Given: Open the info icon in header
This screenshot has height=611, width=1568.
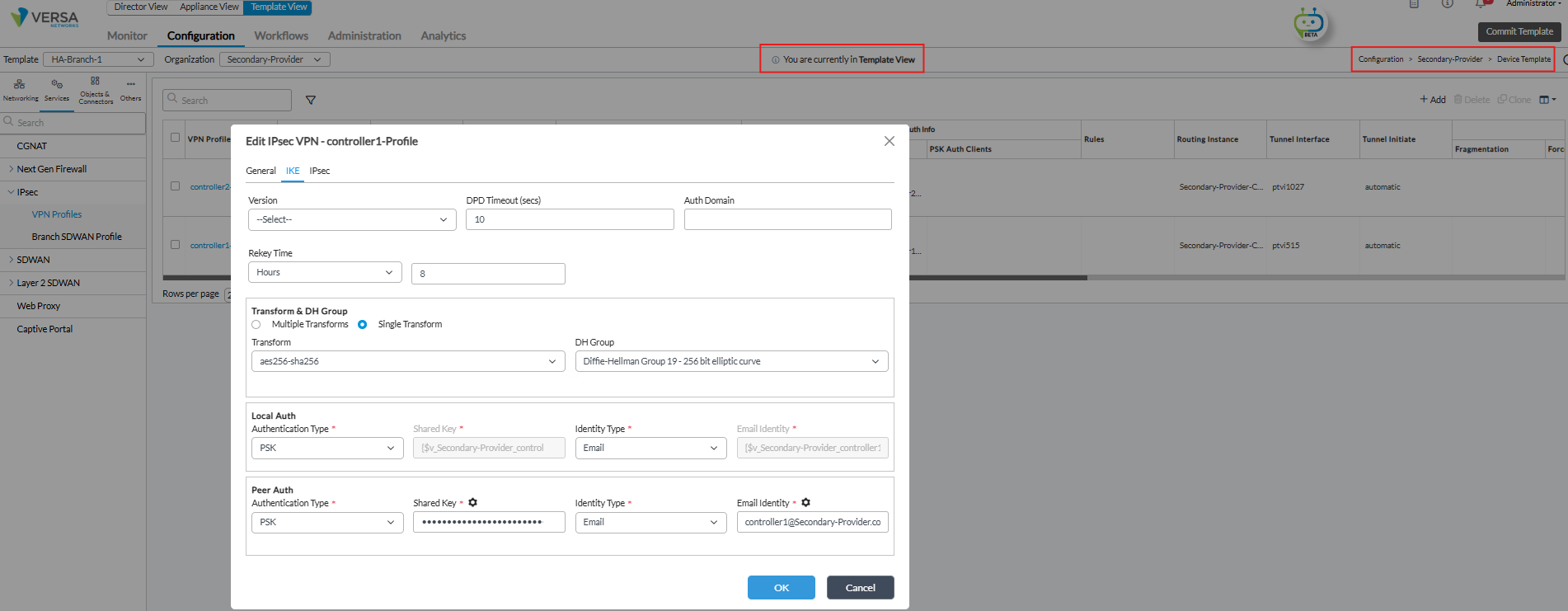Looking at the screenshot, I should click(1447, 3).
